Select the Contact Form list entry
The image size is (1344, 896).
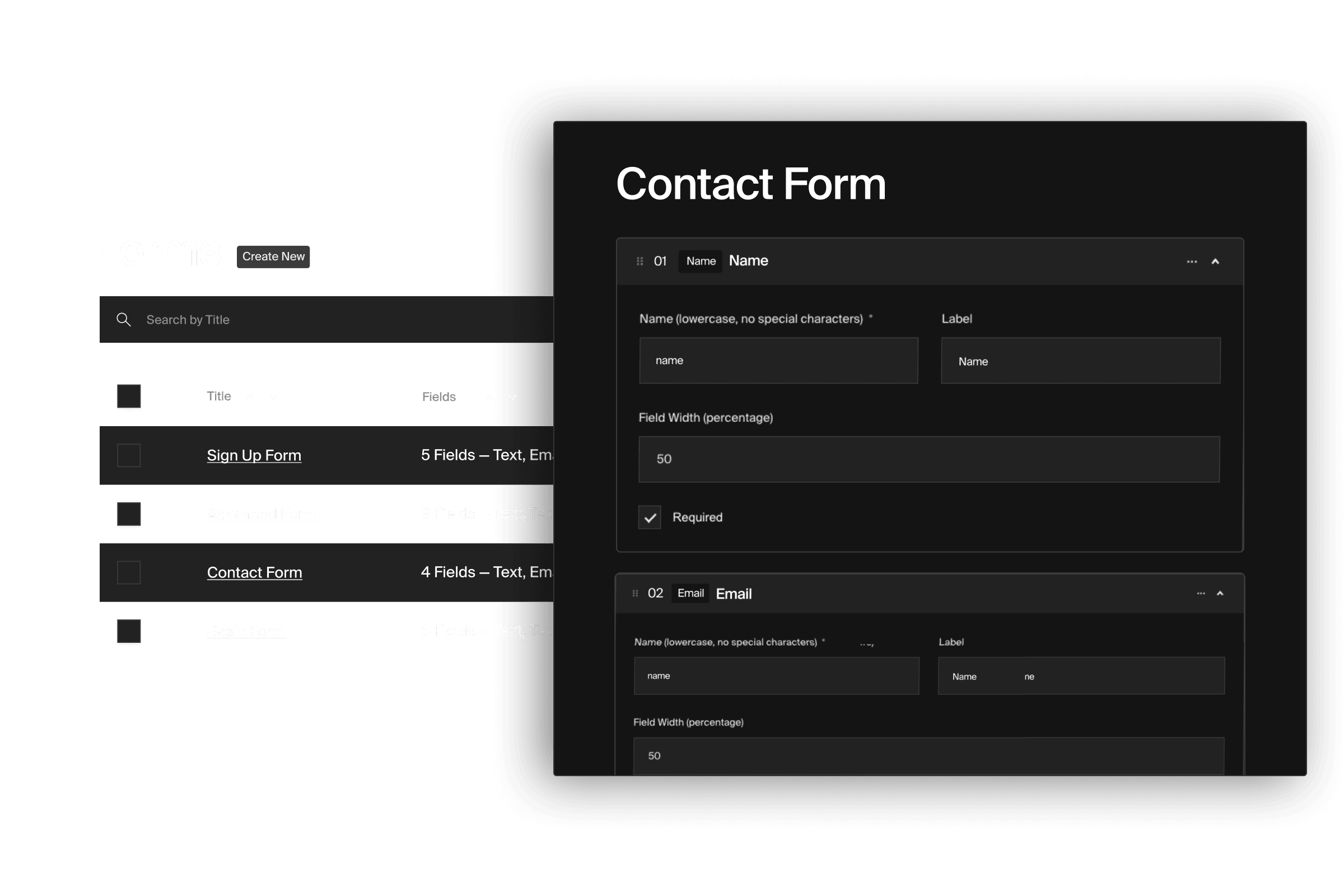point(255,573)
